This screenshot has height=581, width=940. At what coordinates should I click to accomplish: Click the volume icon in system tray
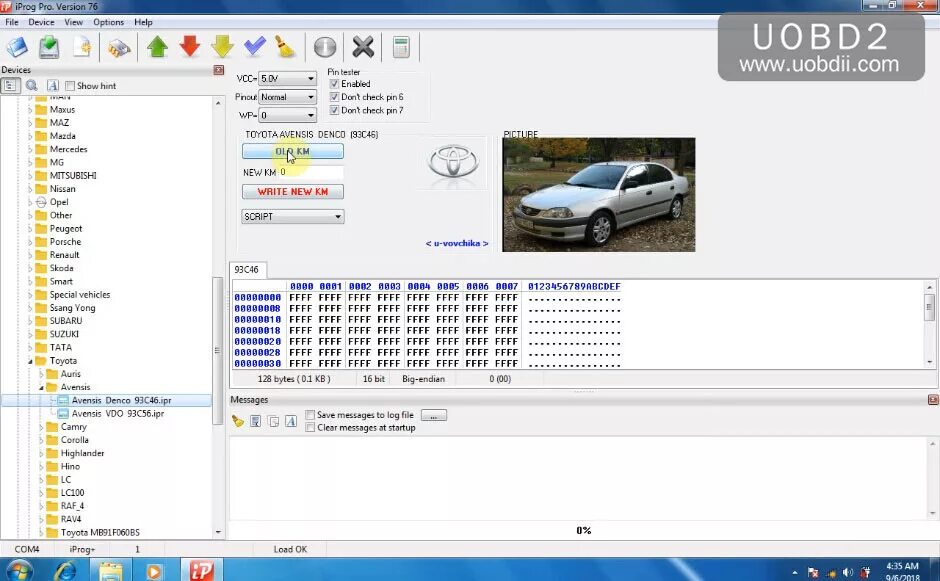[x=848, y=573]
